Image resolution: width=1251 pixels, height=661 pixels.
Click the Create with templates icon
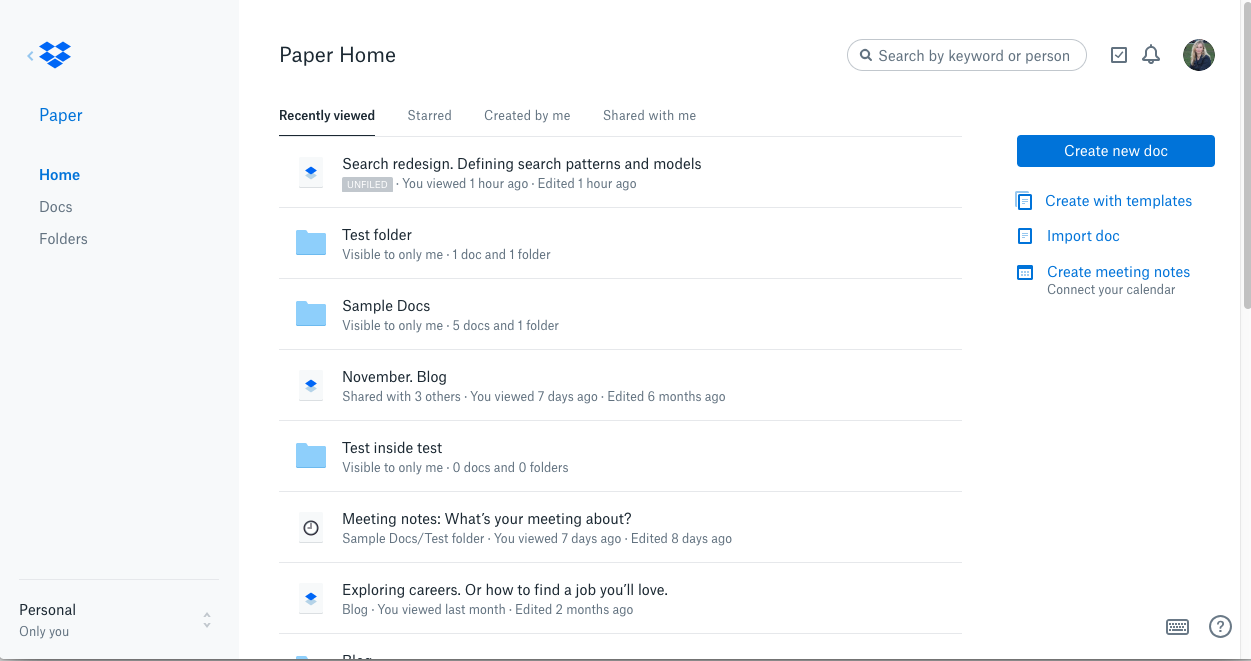coord(1024,201)
